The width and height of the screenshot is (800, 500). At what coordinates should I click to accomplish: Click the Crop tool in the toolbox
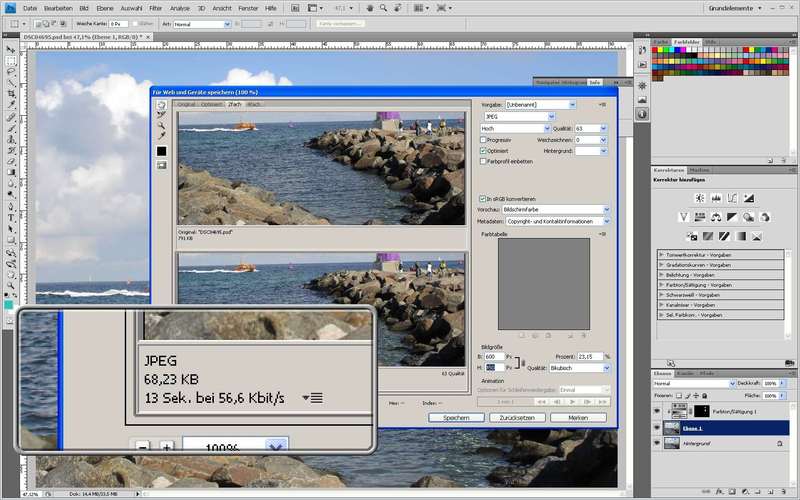pyautogui.click(x=11, y=93)
